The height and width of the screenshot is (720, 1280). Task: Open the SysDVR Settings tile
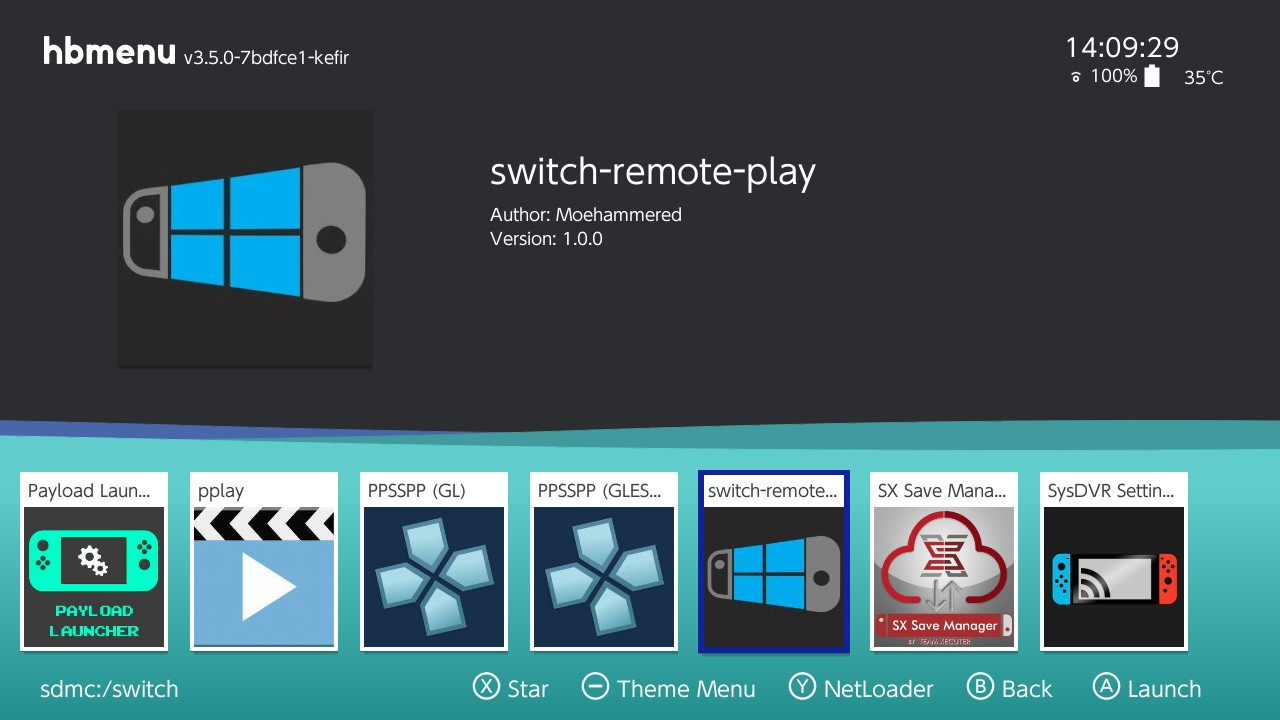1114,561
